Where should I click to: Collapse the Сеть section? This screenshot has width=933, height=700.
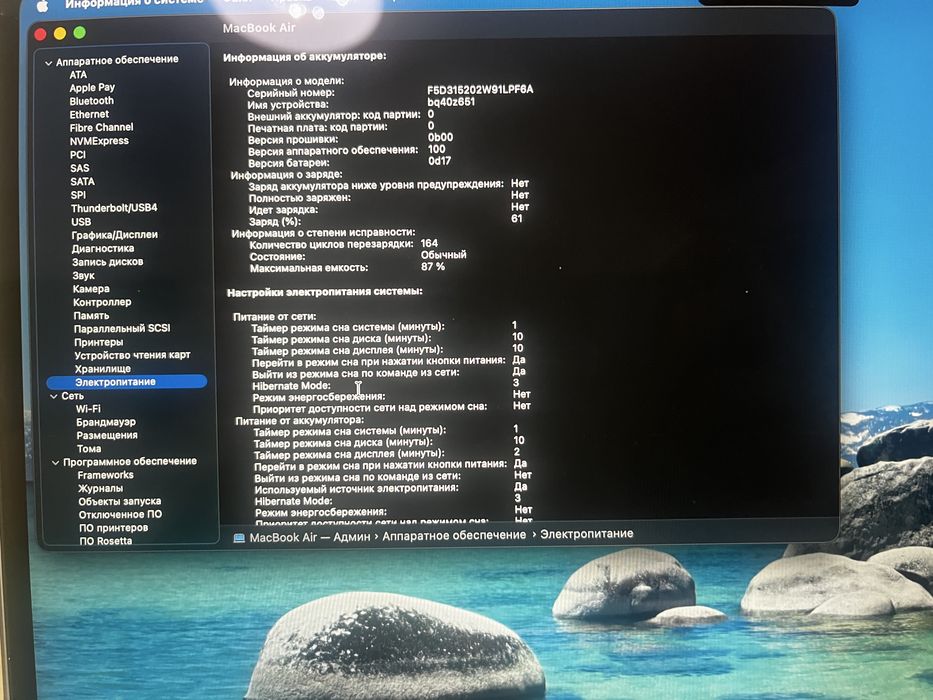(54, 396)
